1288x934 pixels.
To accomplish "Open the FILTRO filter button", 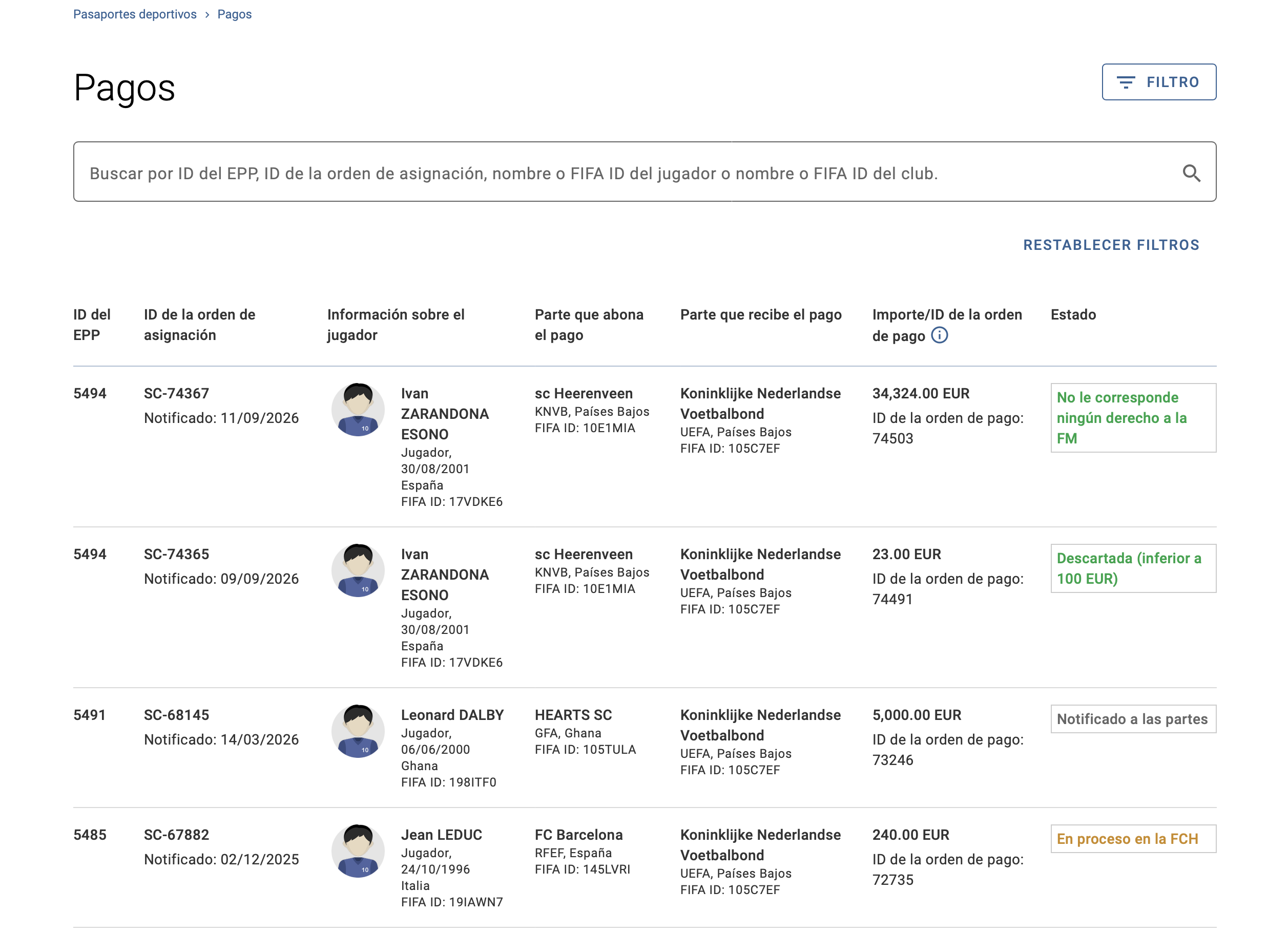I will [x=1158, y=82].
